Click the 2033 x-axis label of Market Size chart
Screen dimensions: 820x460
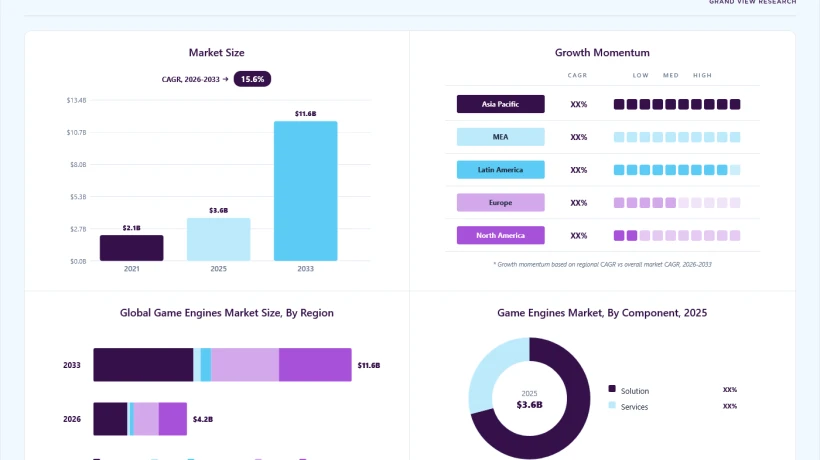tap(305, 269)
